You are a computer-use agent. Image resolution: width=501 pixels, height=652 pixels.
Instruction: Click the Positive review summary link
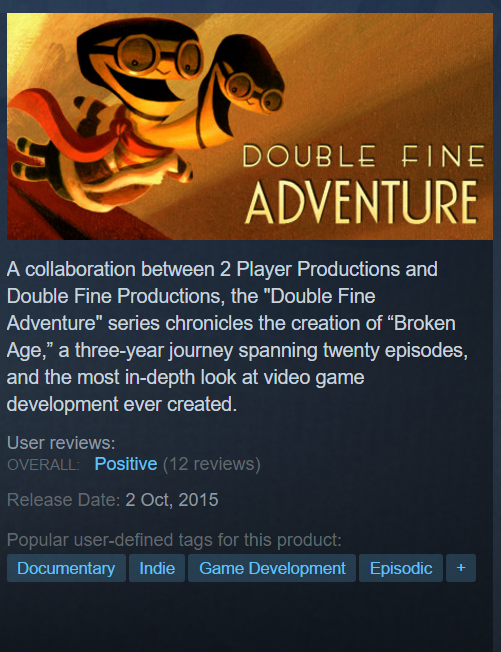point(126,464)
